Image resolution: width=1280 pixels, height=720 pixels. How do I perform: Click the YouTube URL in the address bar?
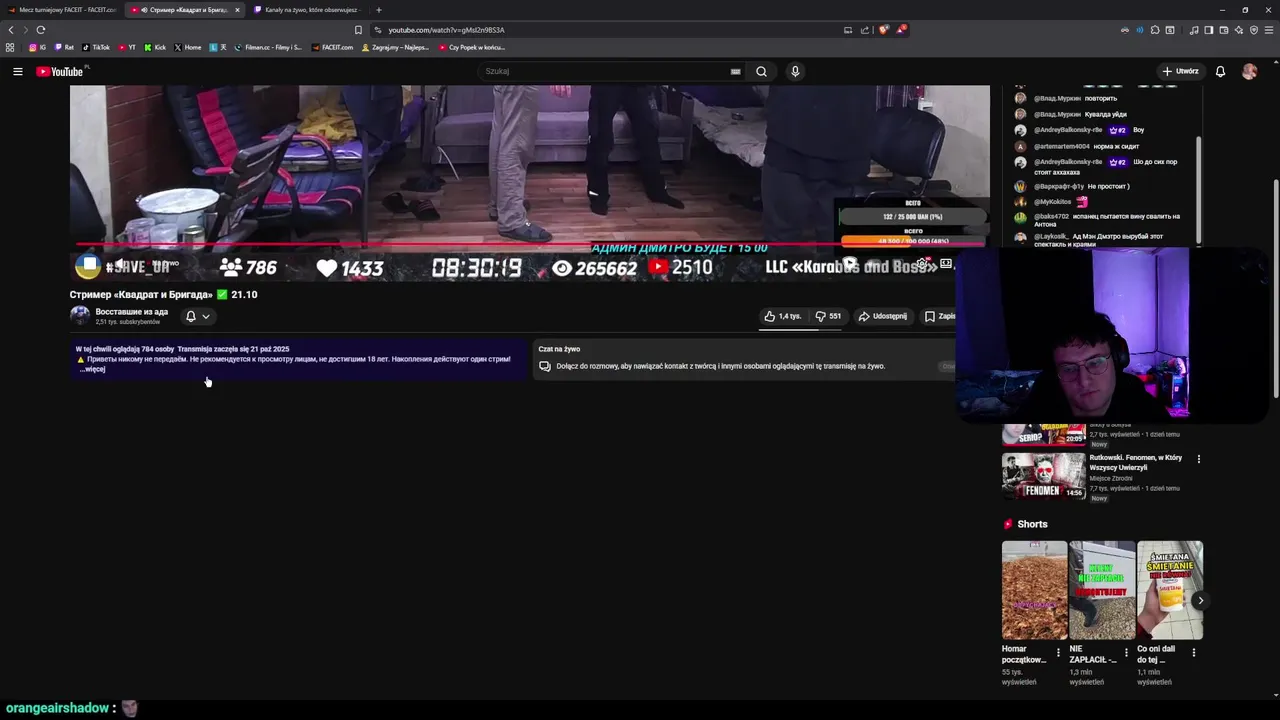click(446, 30)
